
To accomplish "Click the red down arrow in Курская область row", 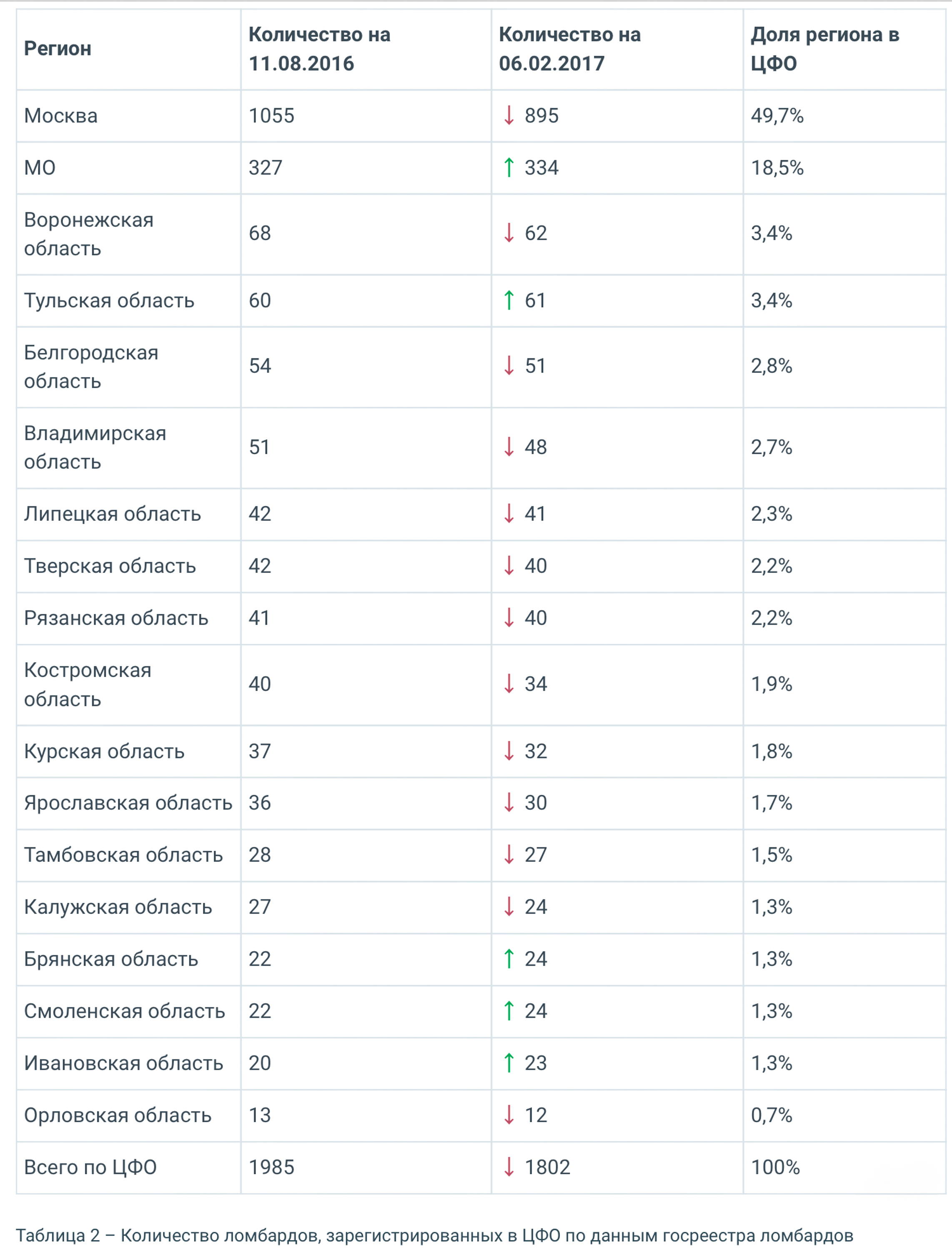I will tap(509, 751).
